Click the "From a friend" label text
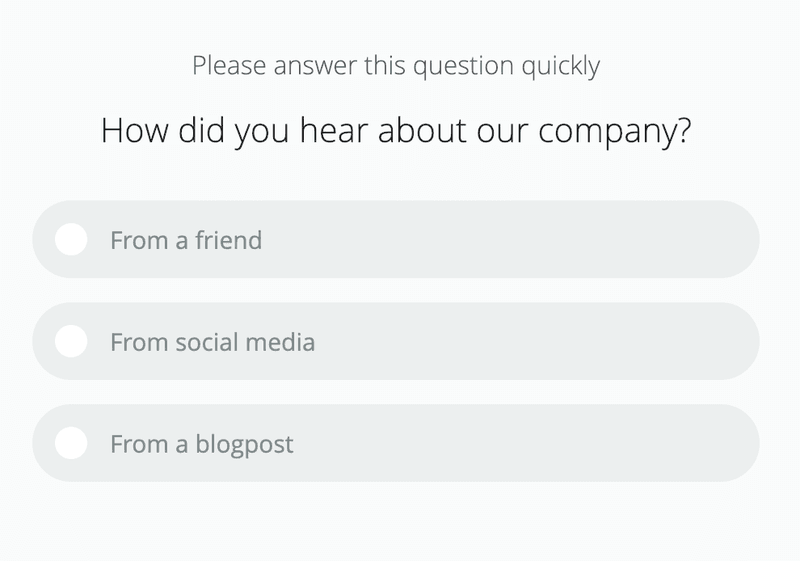Screen dimensions: 800x561 (x=186, y=240)
